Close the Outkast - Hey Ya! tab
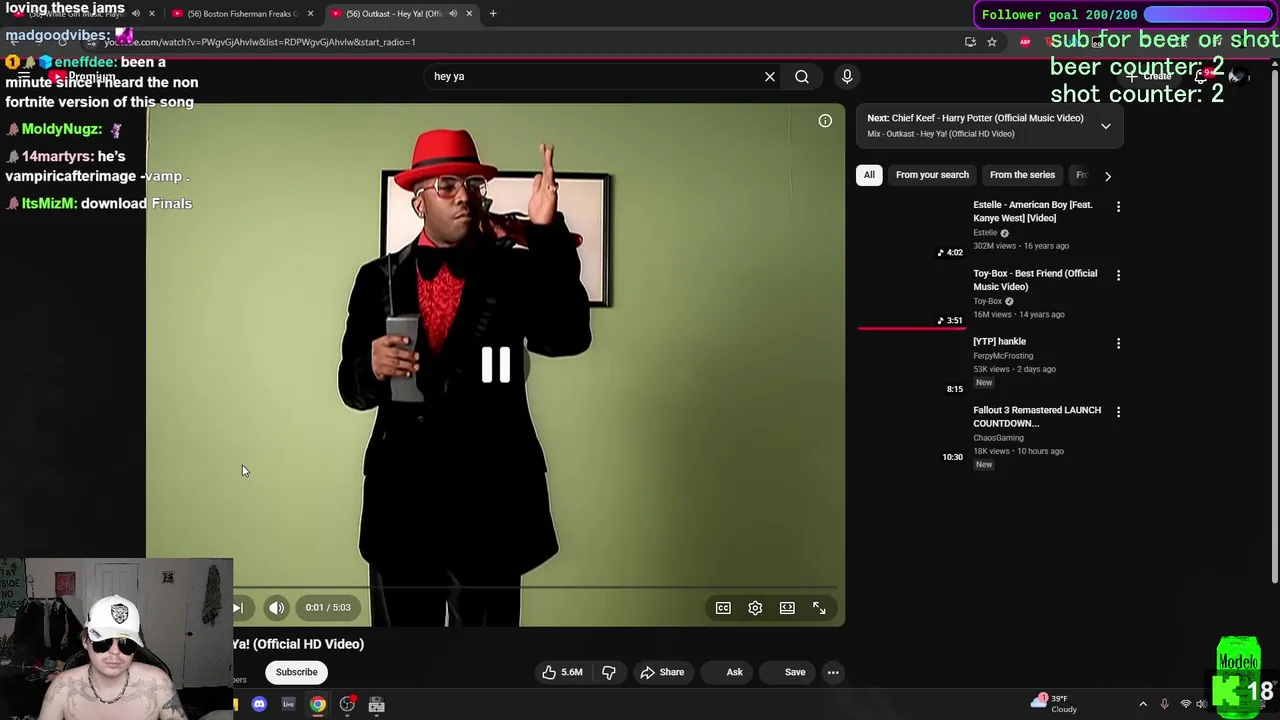The image size is (1280, 720). coord(469,14)
